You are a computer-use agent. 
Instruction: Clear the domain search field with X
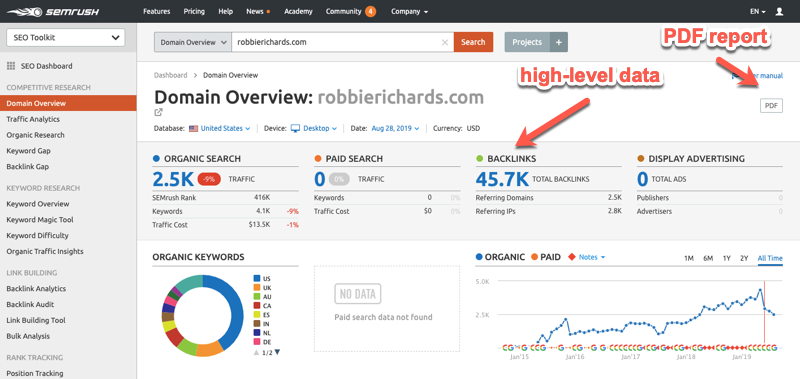[x=445, y=42]
